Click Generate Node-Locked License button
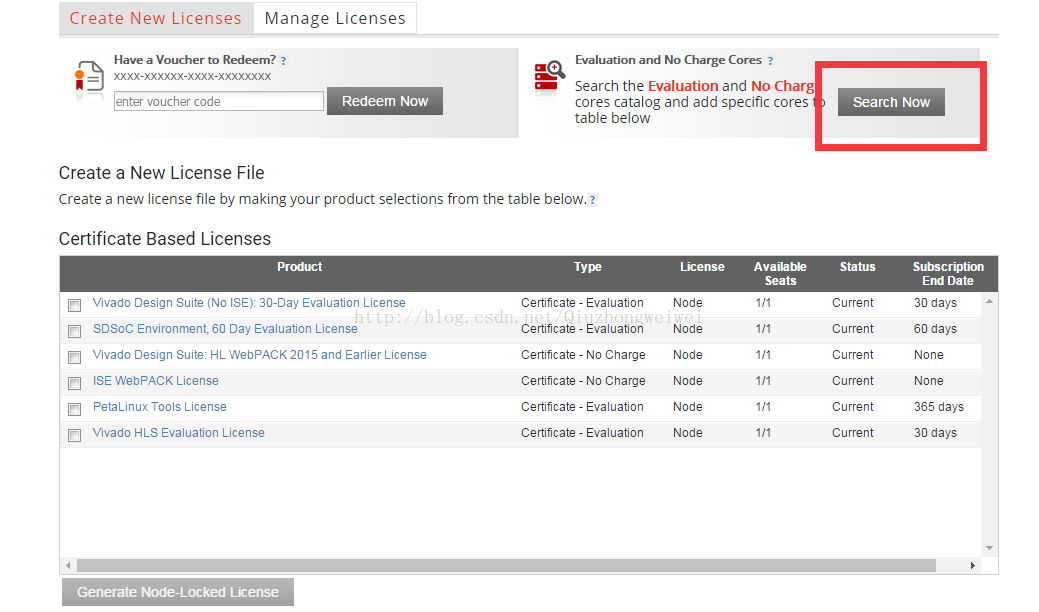Screen dimensions: 1039x612 178,592
